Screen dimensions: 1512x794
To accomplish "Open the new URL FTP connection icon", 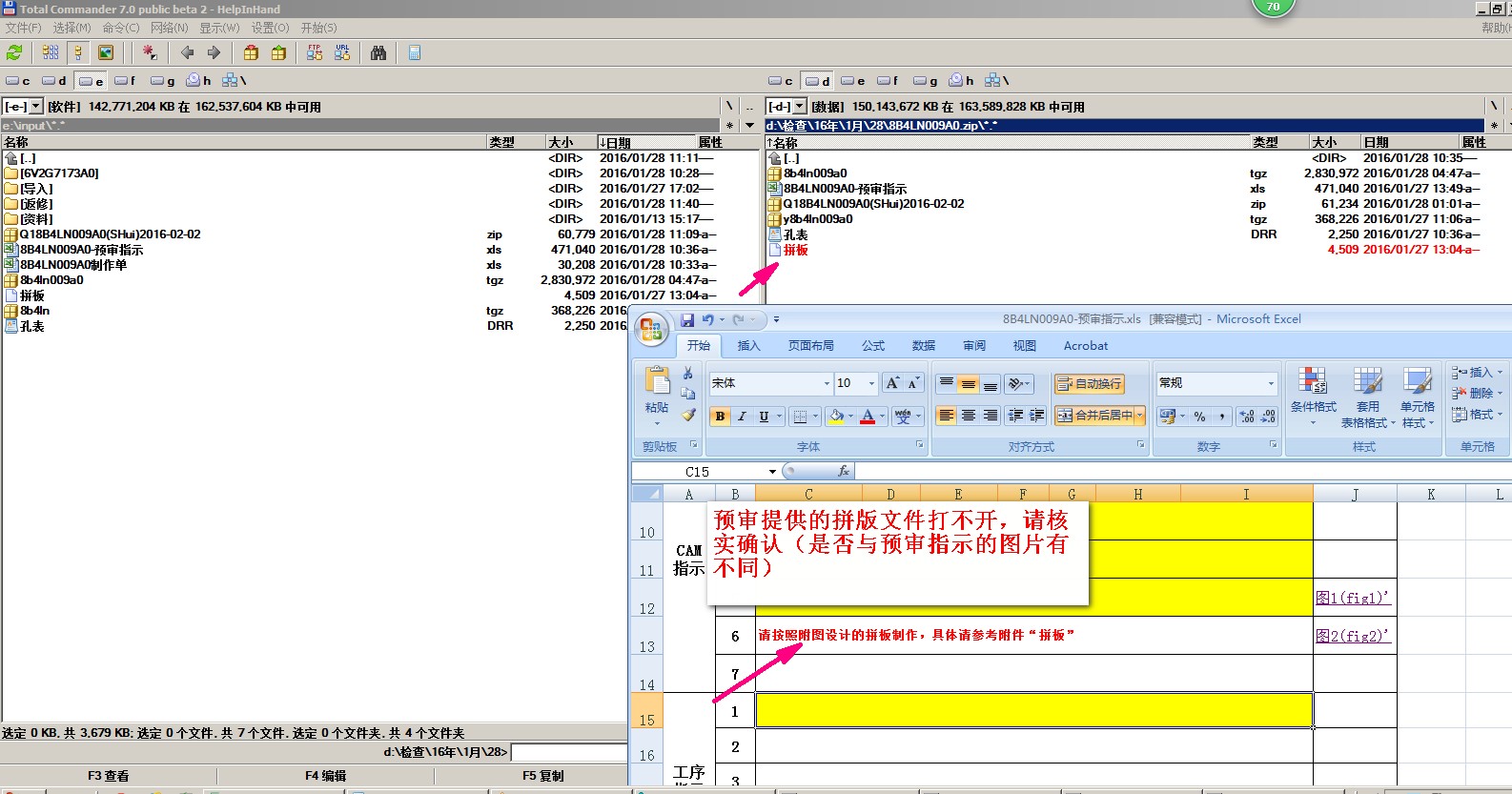I will click(342, 52).
